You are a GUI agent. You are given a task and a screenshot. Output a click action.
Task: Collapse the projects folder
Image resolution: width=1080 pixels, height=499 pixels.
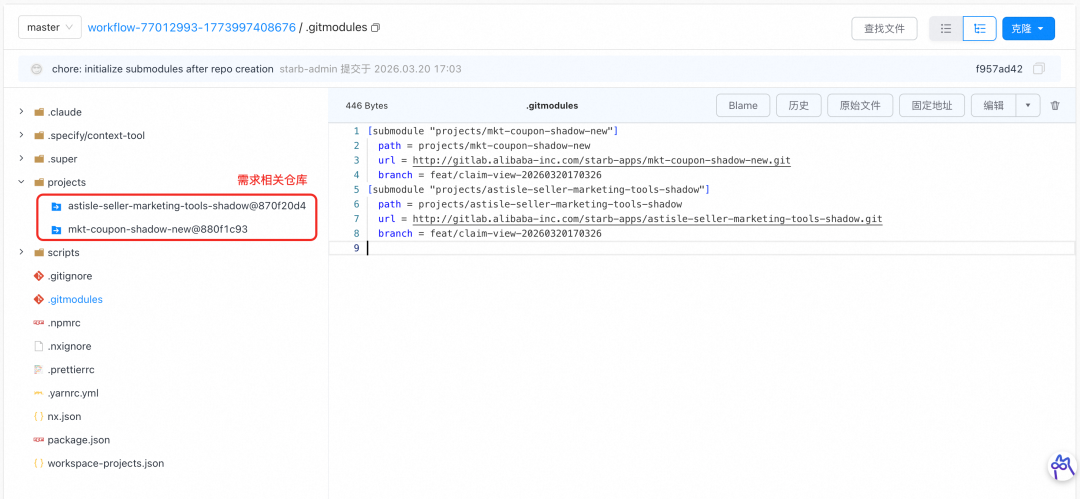point(22,182)
